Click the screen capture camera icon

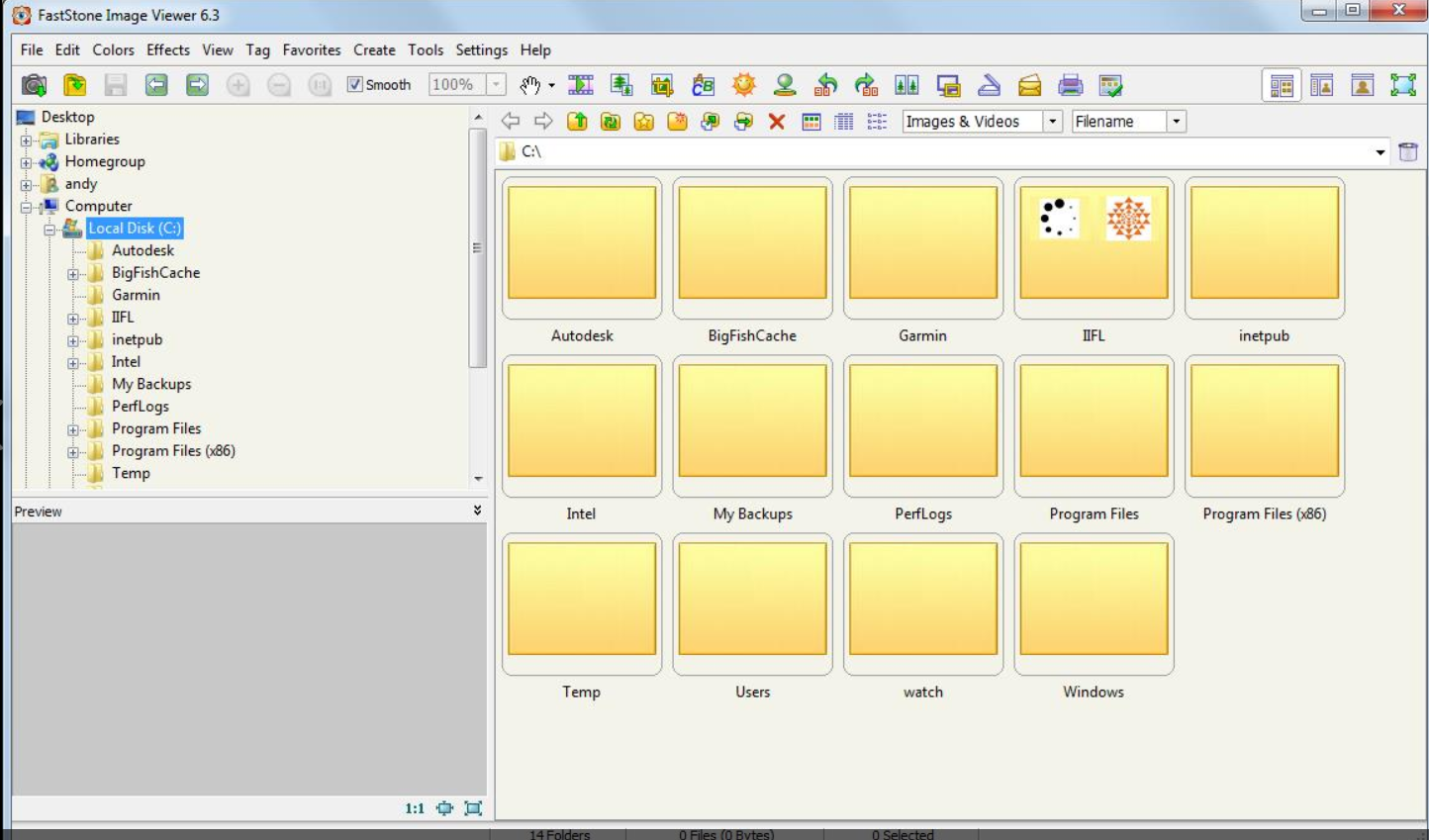(34, 85)
